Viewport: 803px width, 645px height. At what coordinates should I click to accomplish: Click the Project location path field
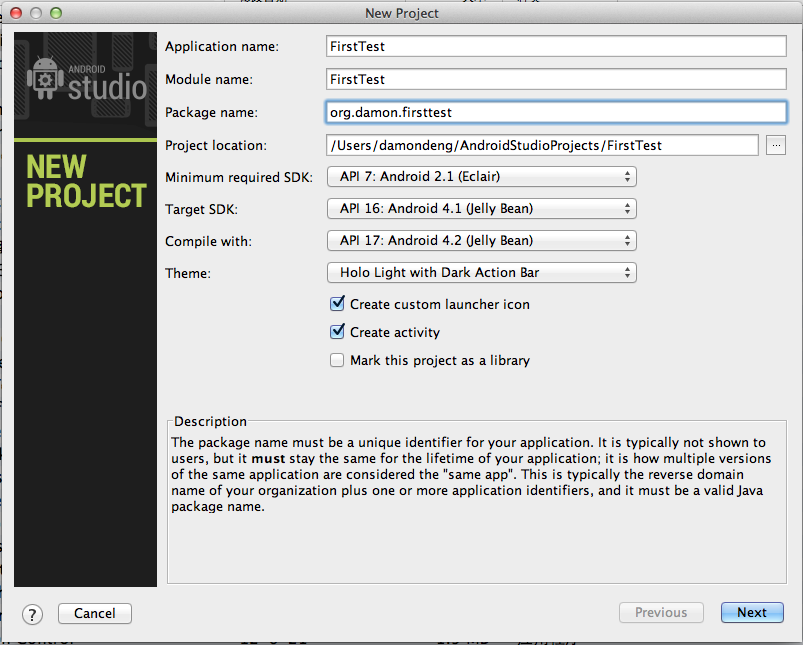542,145
